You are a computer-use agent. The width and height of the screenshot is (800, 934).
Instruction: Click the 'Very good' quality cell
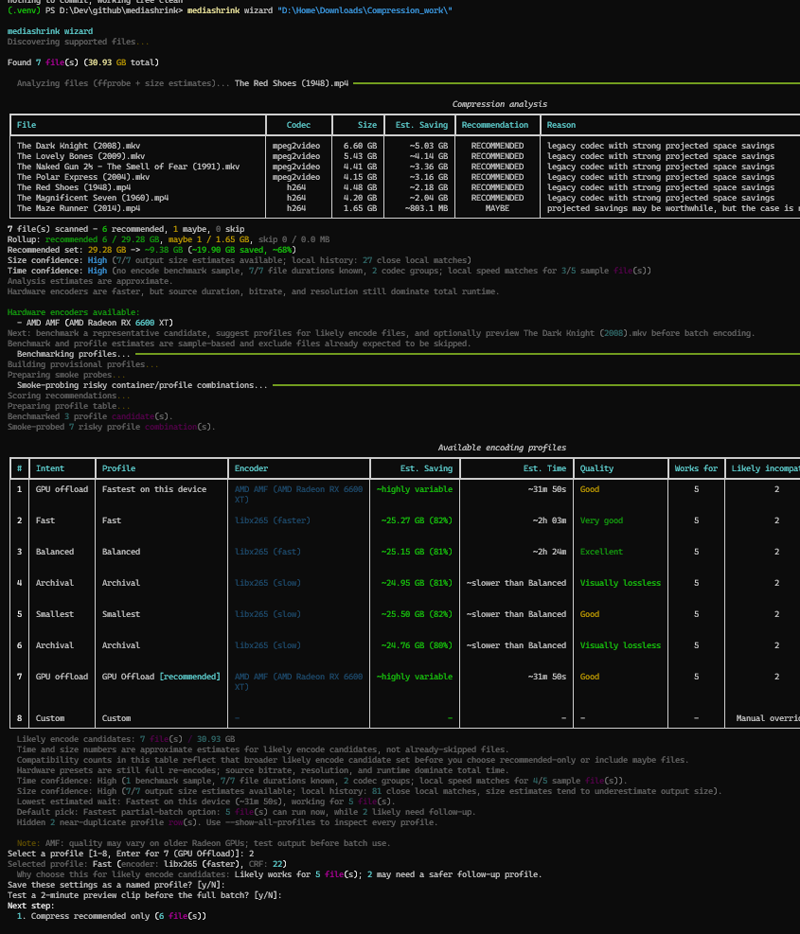click(602, 521)
